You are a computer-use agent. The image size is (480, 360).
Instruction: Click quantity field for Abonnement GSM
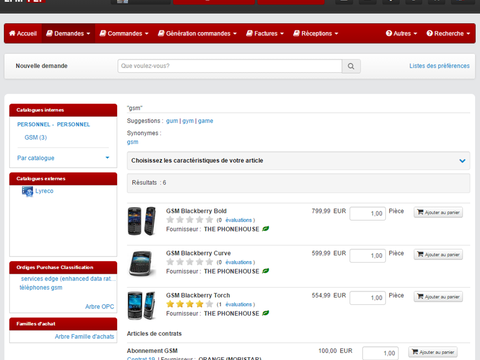(x=380, y=353)
